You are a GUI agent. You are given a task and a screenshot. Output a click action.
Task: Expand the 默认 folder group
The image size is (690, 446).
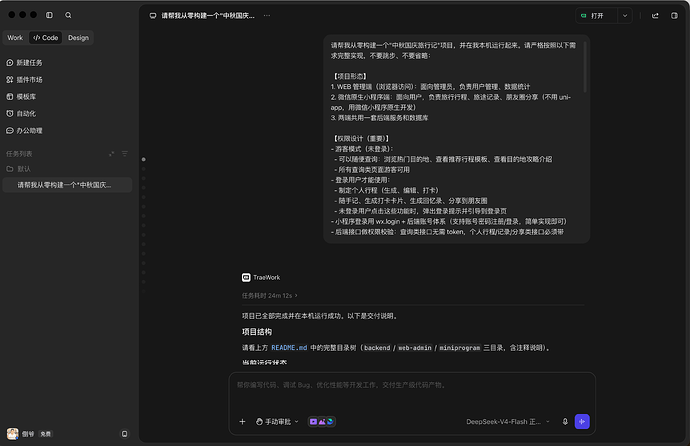(18, 169)
